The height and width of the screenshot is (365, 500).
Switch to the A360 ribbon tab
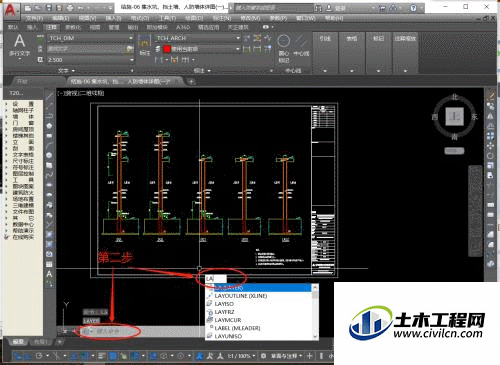tap(183, 27)
